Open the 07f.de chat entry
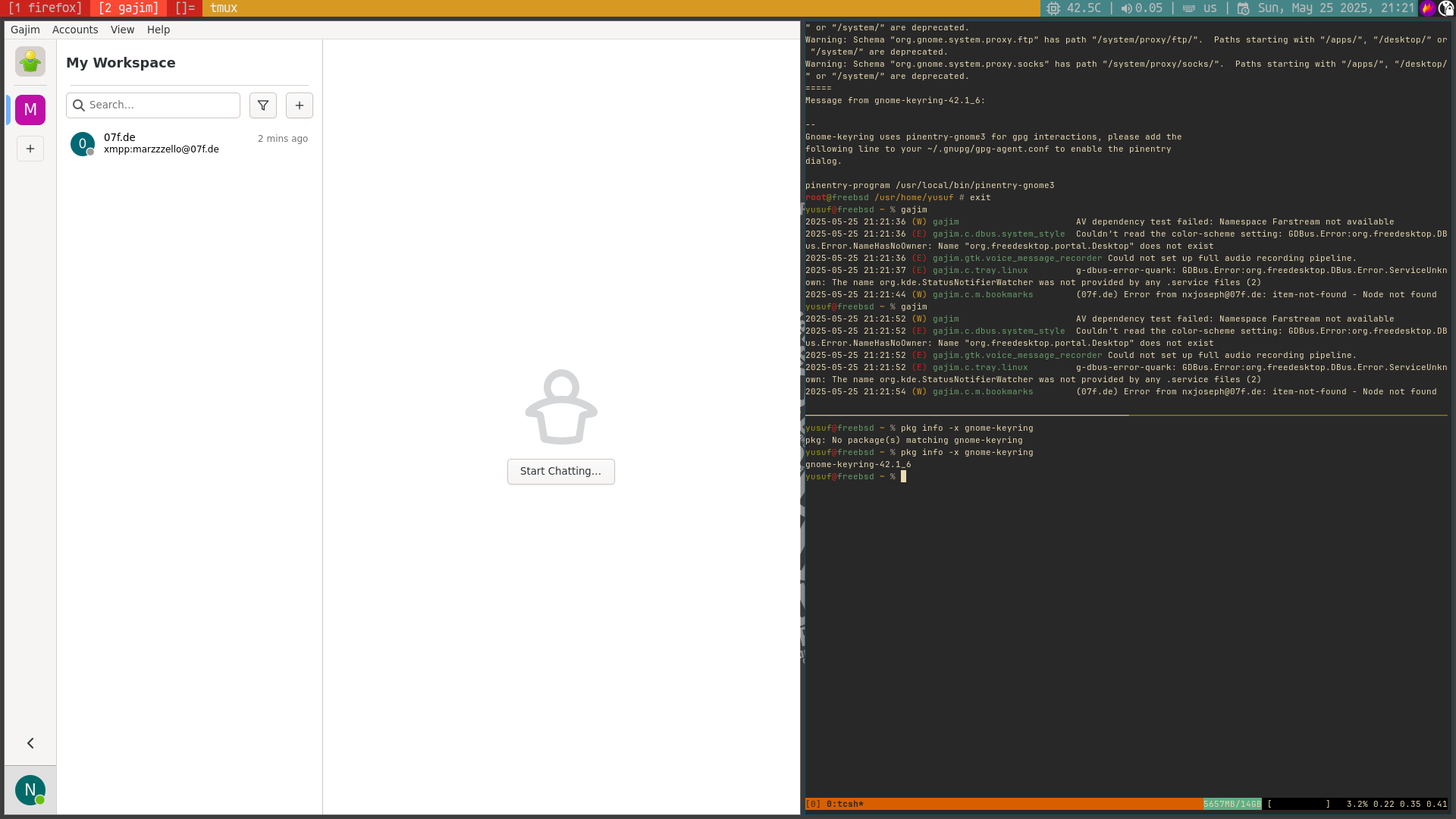Viewport: 1456px width, 819px height. click(190, 143)
